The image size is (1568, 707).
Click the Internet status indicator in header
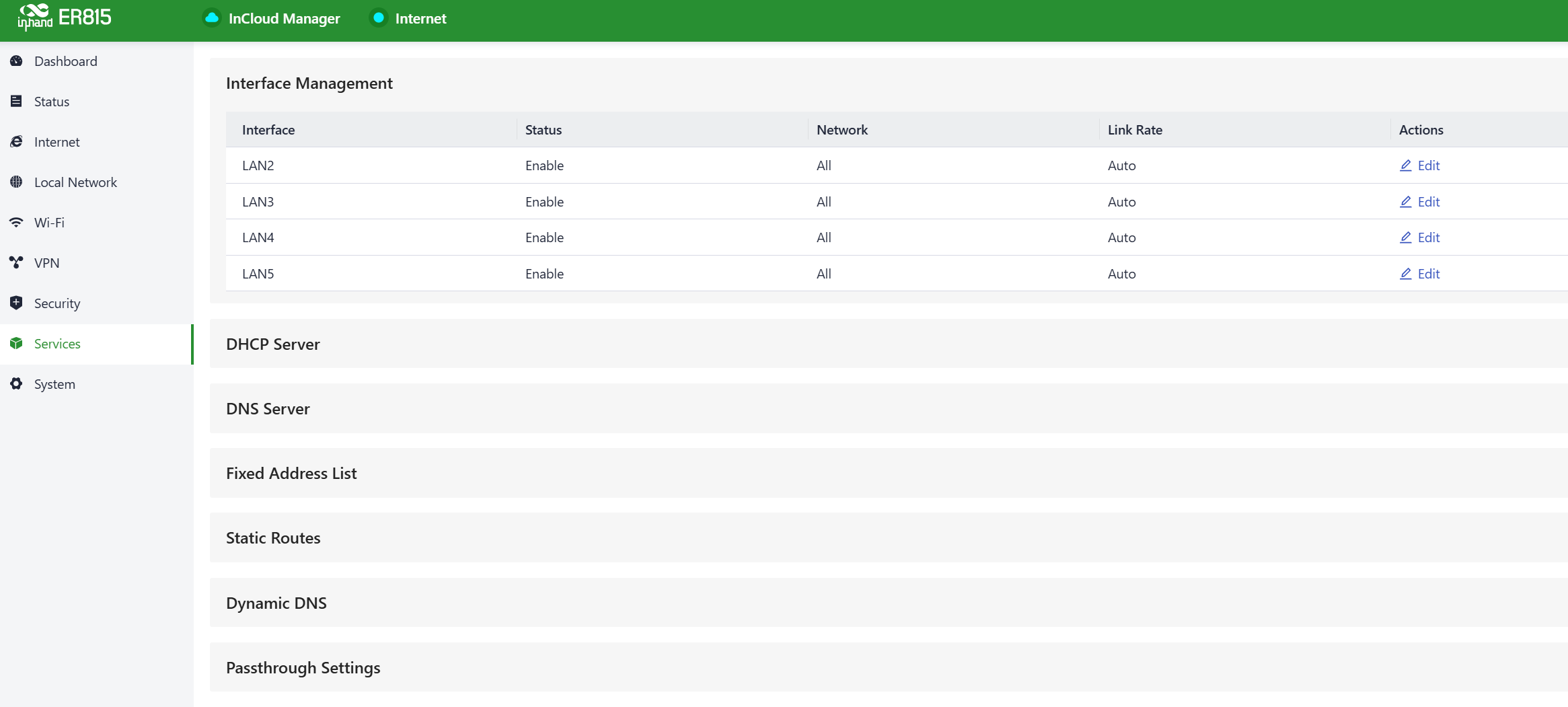pos(379,18)
